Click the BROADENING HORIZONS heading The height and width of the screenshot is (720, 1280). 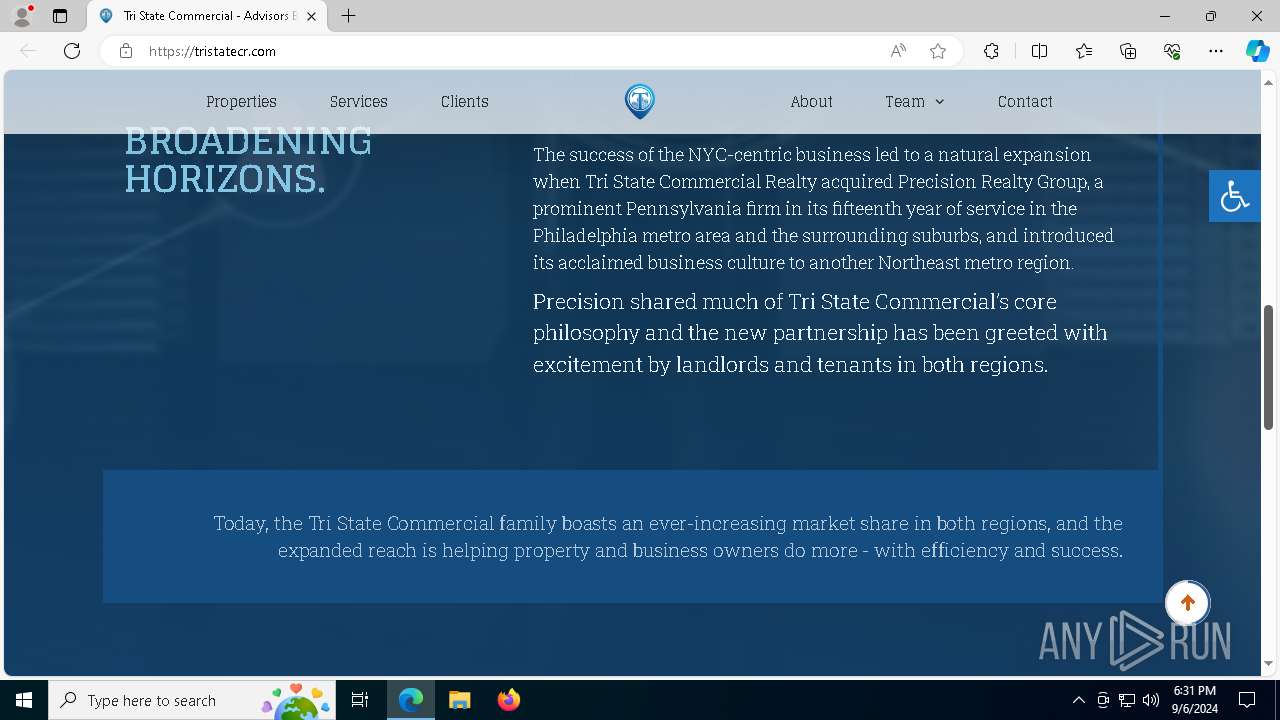coord(248,160)
